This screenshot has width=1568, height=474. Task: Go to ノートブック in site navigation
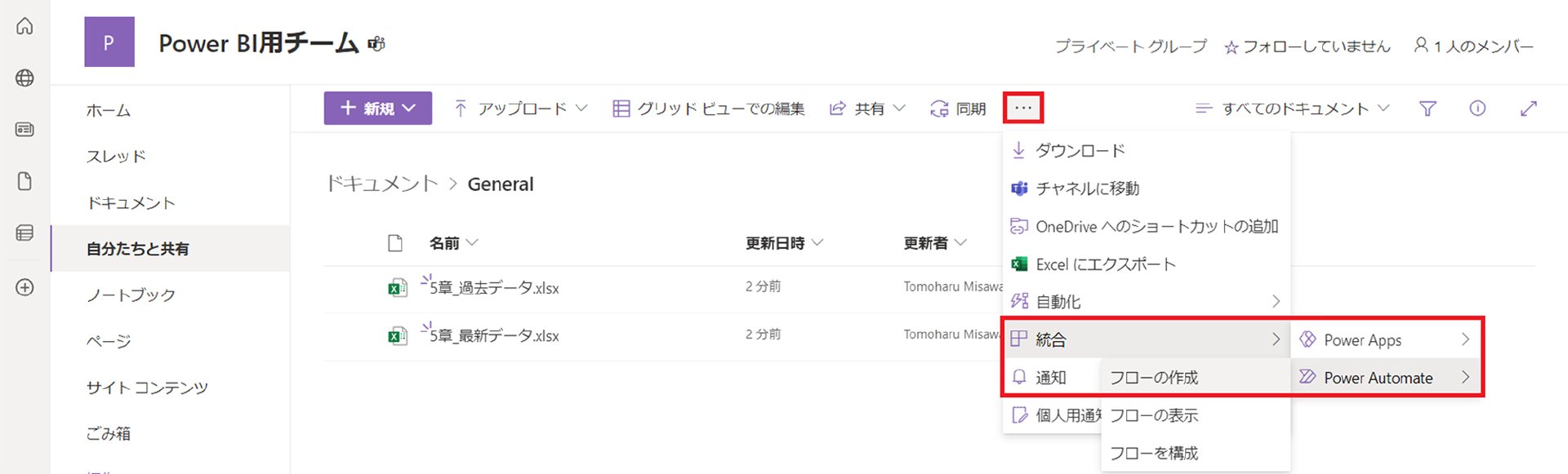(131, 295)
